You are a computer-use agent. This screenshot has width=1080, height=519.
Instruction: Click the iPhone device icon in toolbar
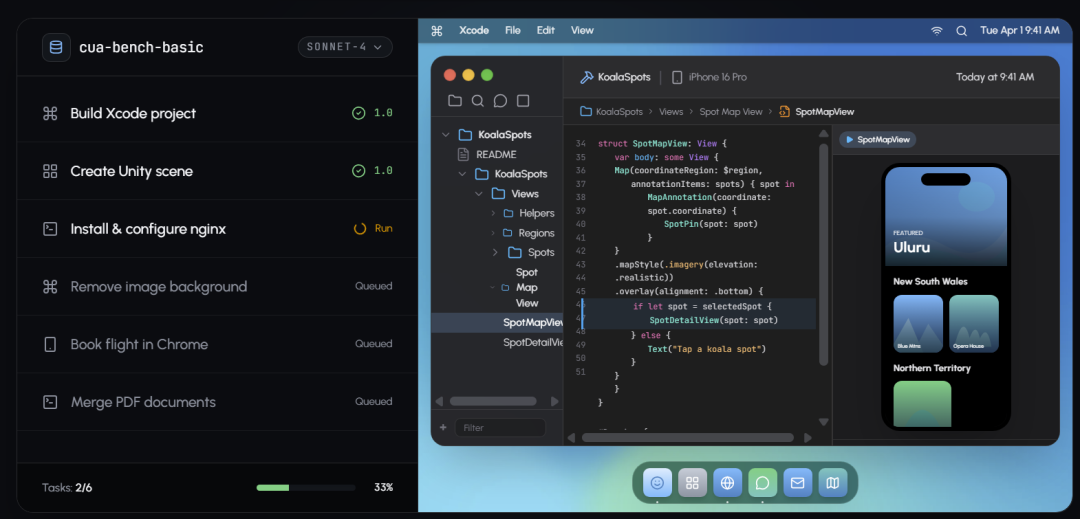677,77
